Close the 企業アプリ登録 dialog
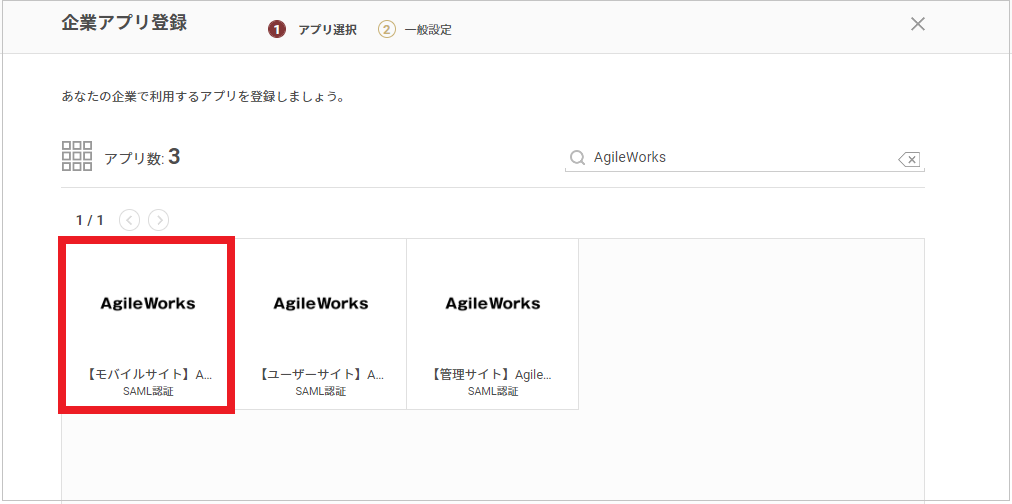The image size is (1012, 504). click(917, 25)
